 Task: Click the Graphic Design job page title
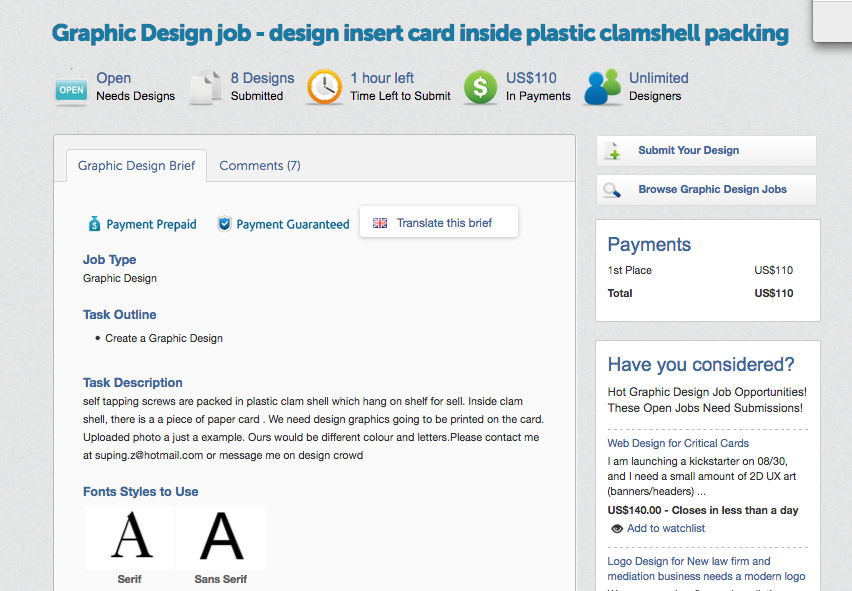[x=420, y=33]
